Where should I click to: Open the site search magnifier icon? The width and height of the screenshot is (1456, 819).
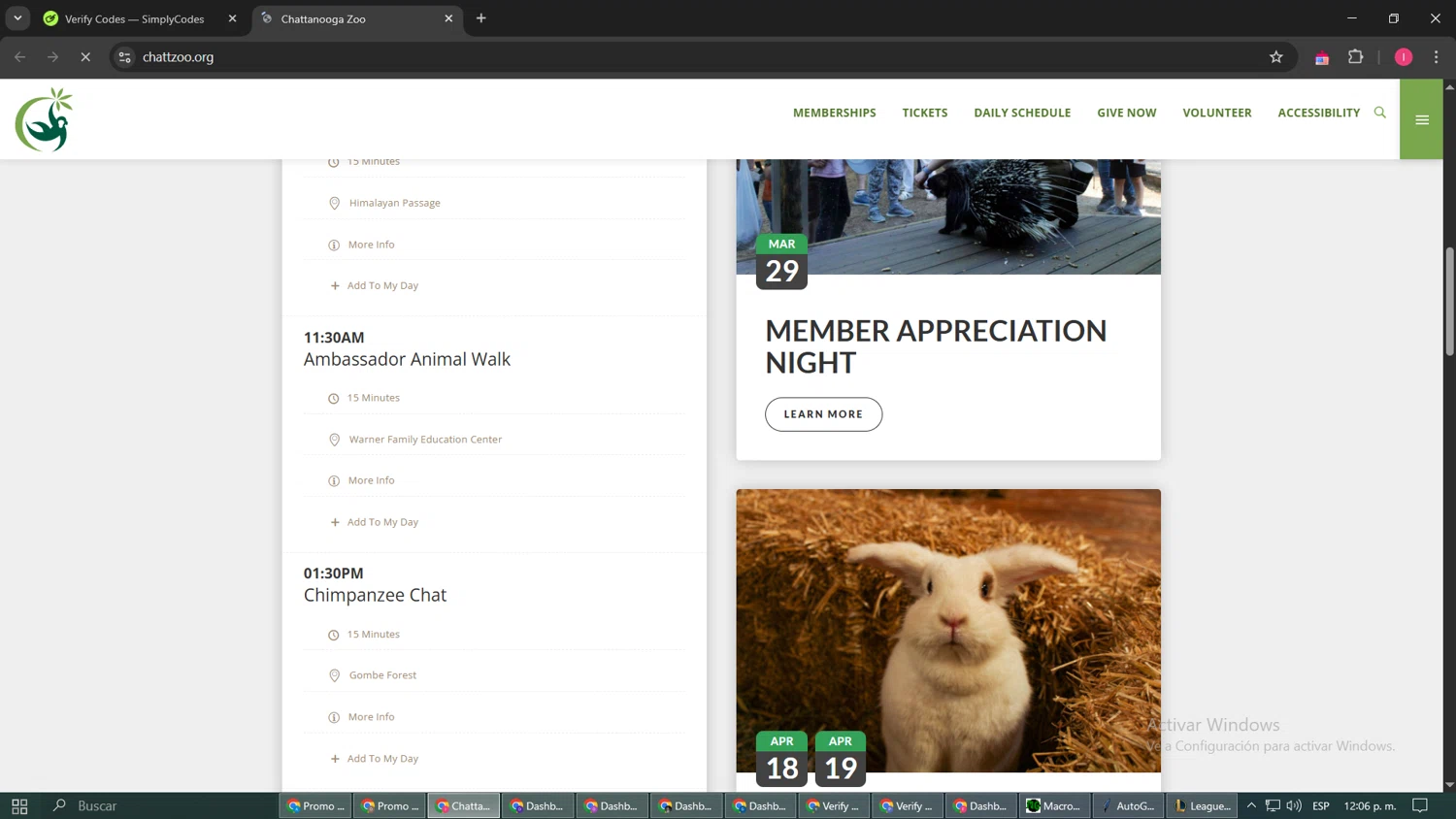pos(1379,113)
